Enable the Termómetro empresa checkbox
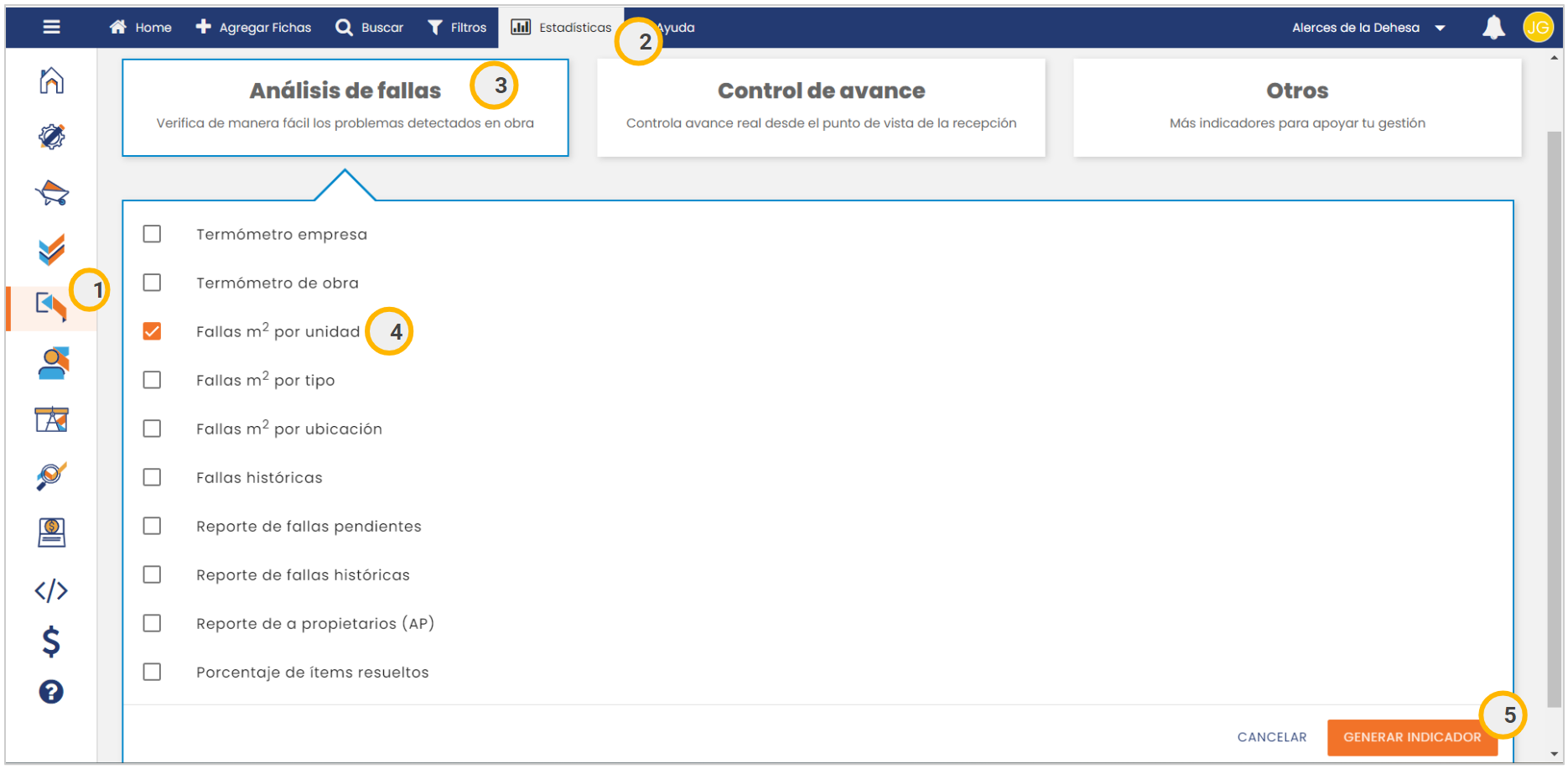The height and width of the screenshot is (769, 1568). click(x=152, y=234)
